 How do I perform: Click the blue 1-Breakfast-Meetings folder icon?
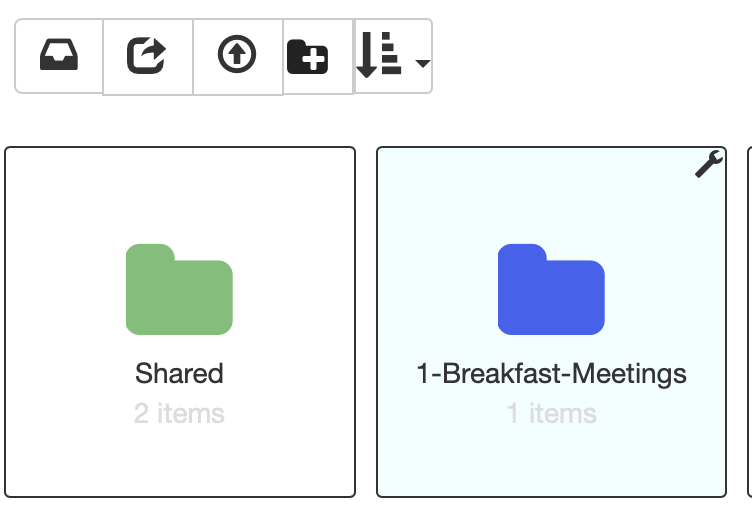point(551,289)
